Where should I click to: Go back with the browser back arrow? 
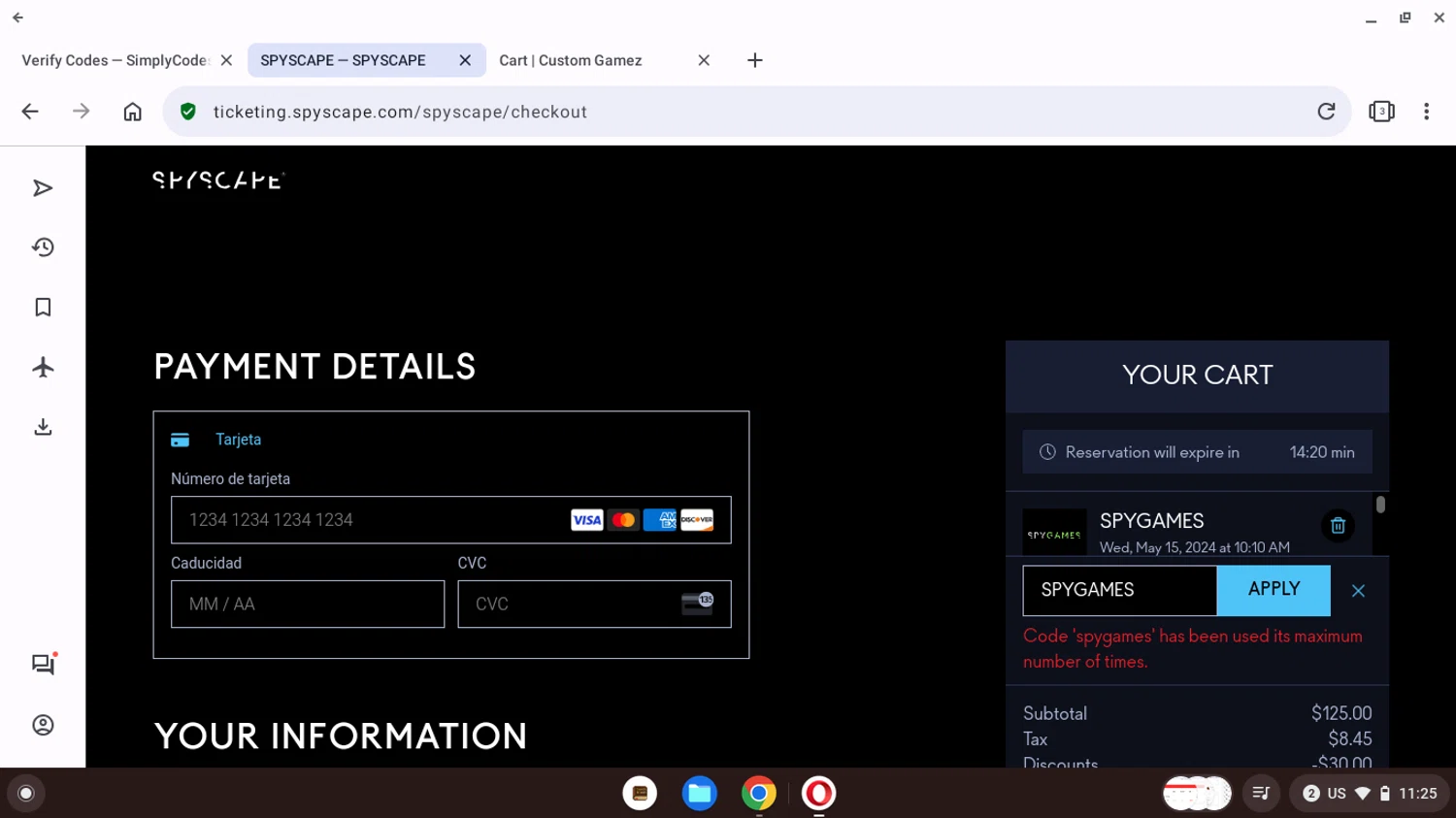coord(30,112)
